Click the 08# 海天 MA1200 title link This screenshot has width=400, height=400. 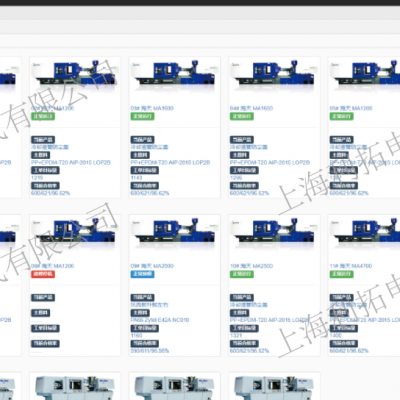[x=52, y=266]
